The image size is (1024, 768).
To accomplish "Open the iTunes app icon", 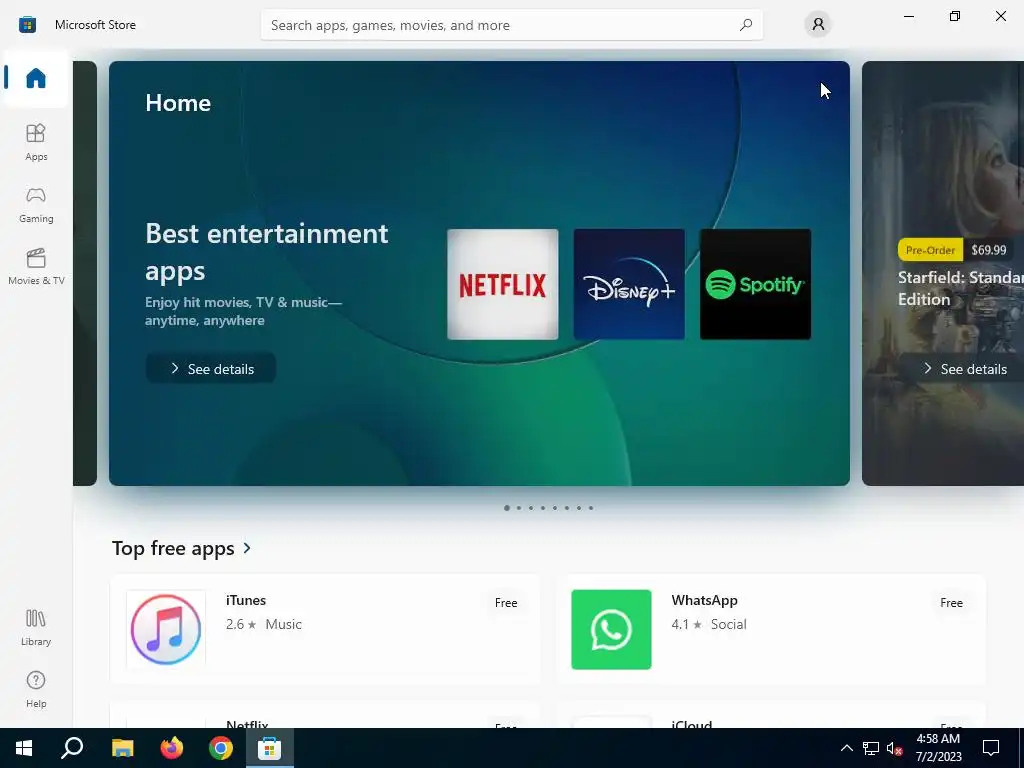I will click(x=166, y=630).
